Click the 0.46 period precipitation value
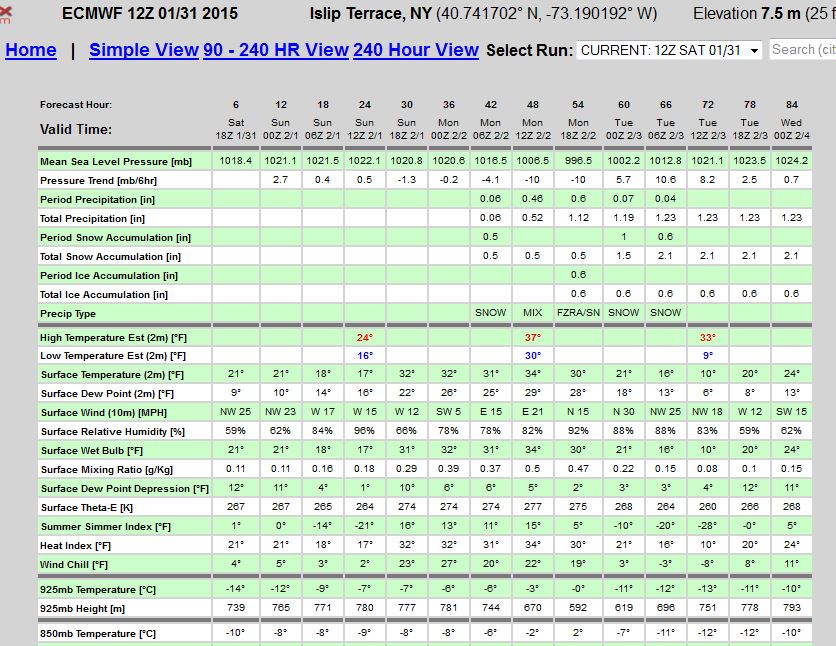 click(x=533, y=199)
